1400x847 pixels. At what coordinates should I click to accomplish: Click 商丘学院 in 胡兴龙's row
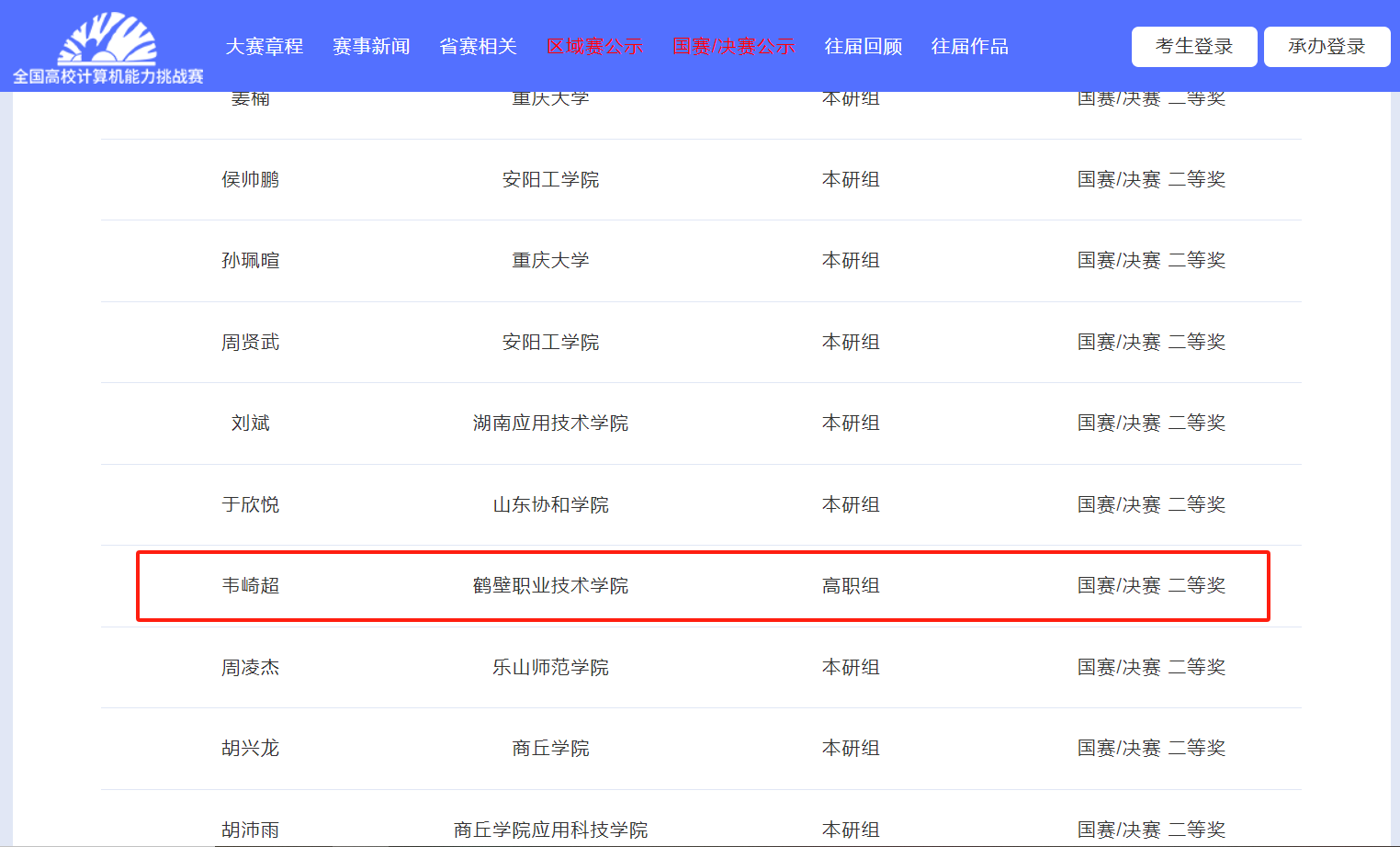click(550, 748)
